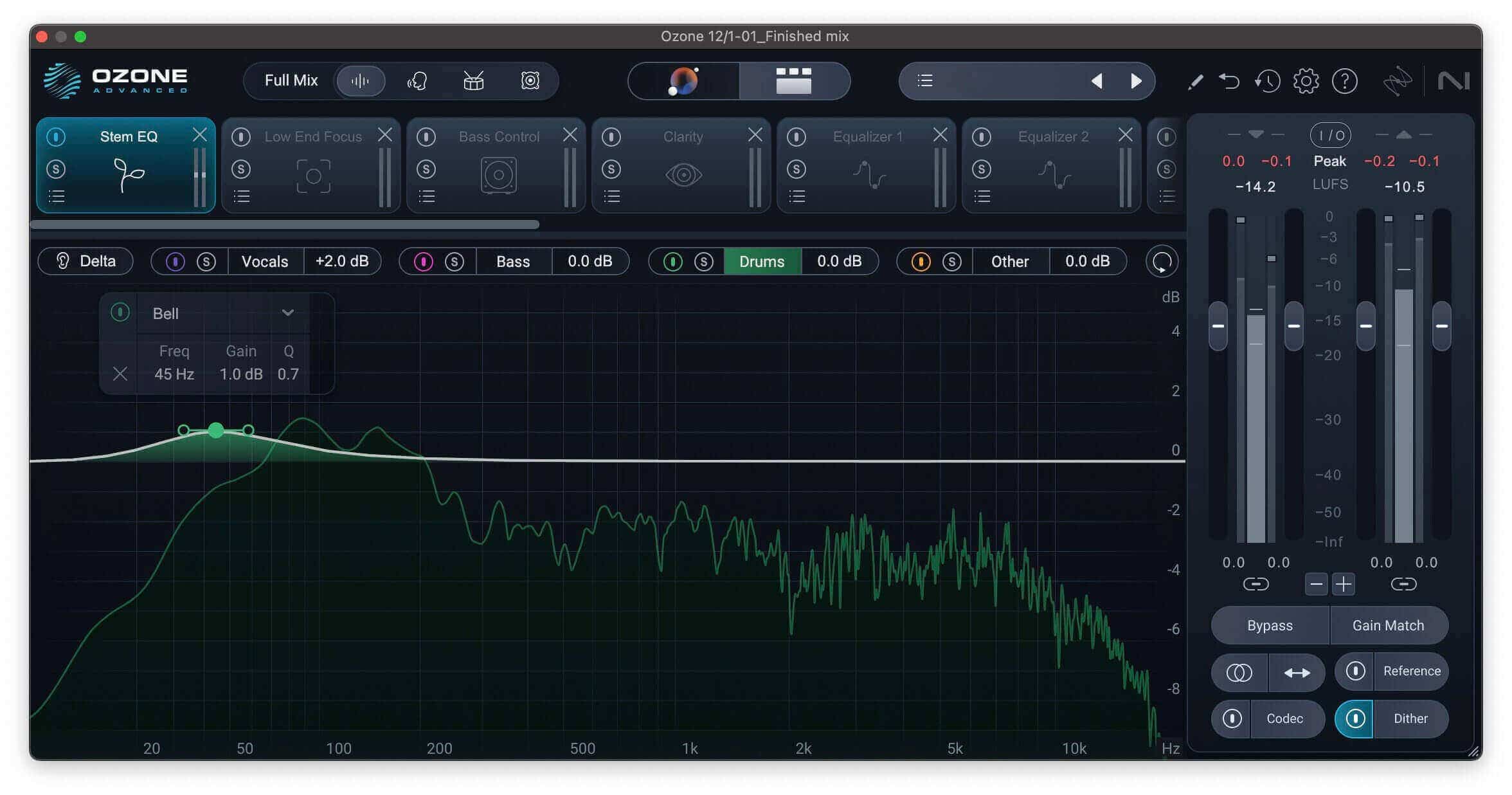This screenshot has height=795, width=1512.
Task: Click the iZotope logo icon
Action: pyautogui.click(x=1397, y=81)
